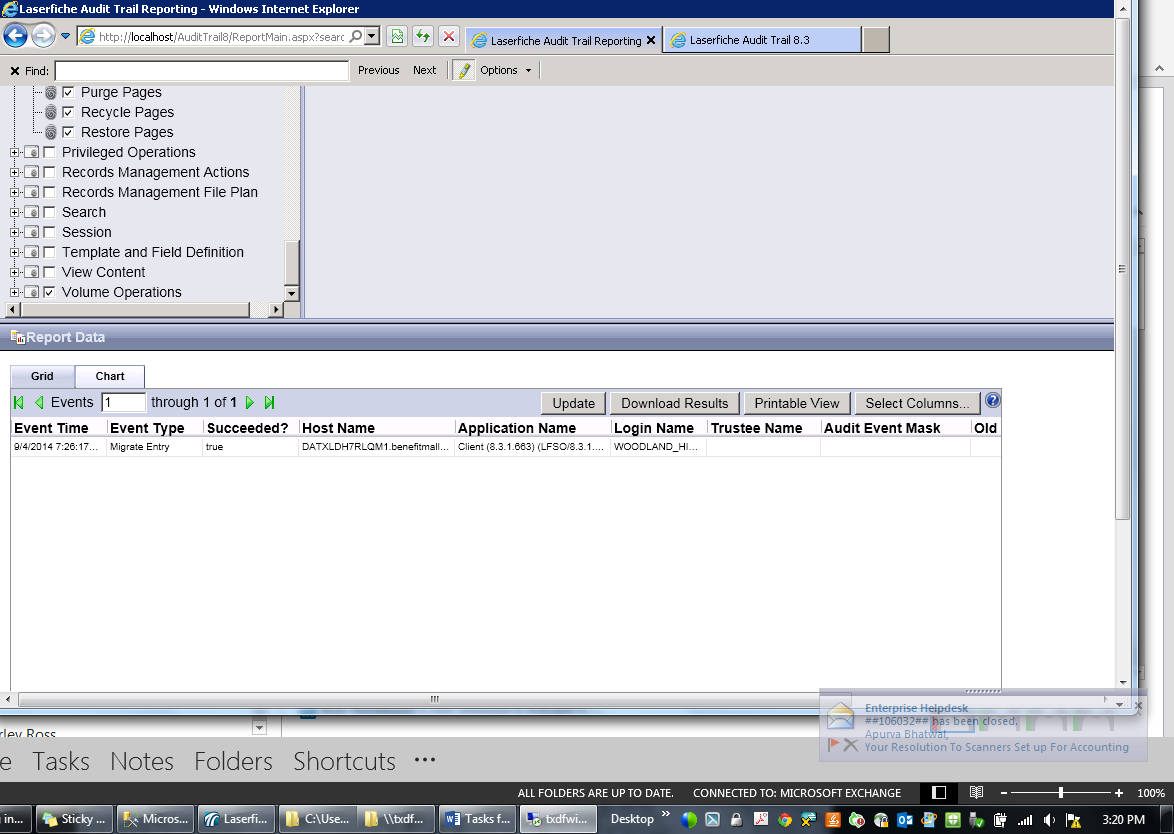1174x834 pixels.
Task: Open Tasks in the Outlook navigation bar
Action: pyautogui.click(x=61, y=761)
